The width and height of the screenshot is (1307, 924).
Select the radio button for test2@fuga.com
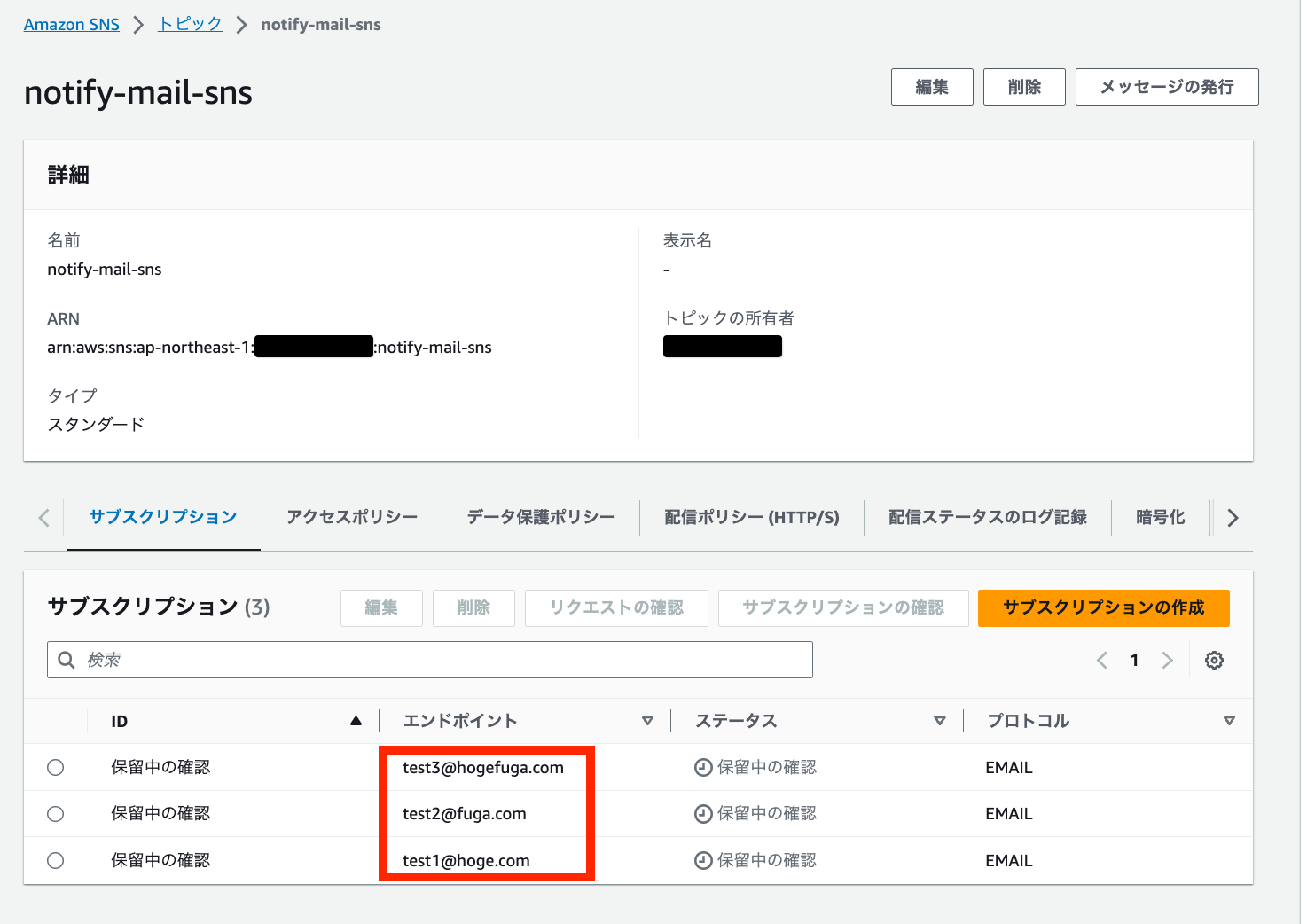tap(56, 813)
